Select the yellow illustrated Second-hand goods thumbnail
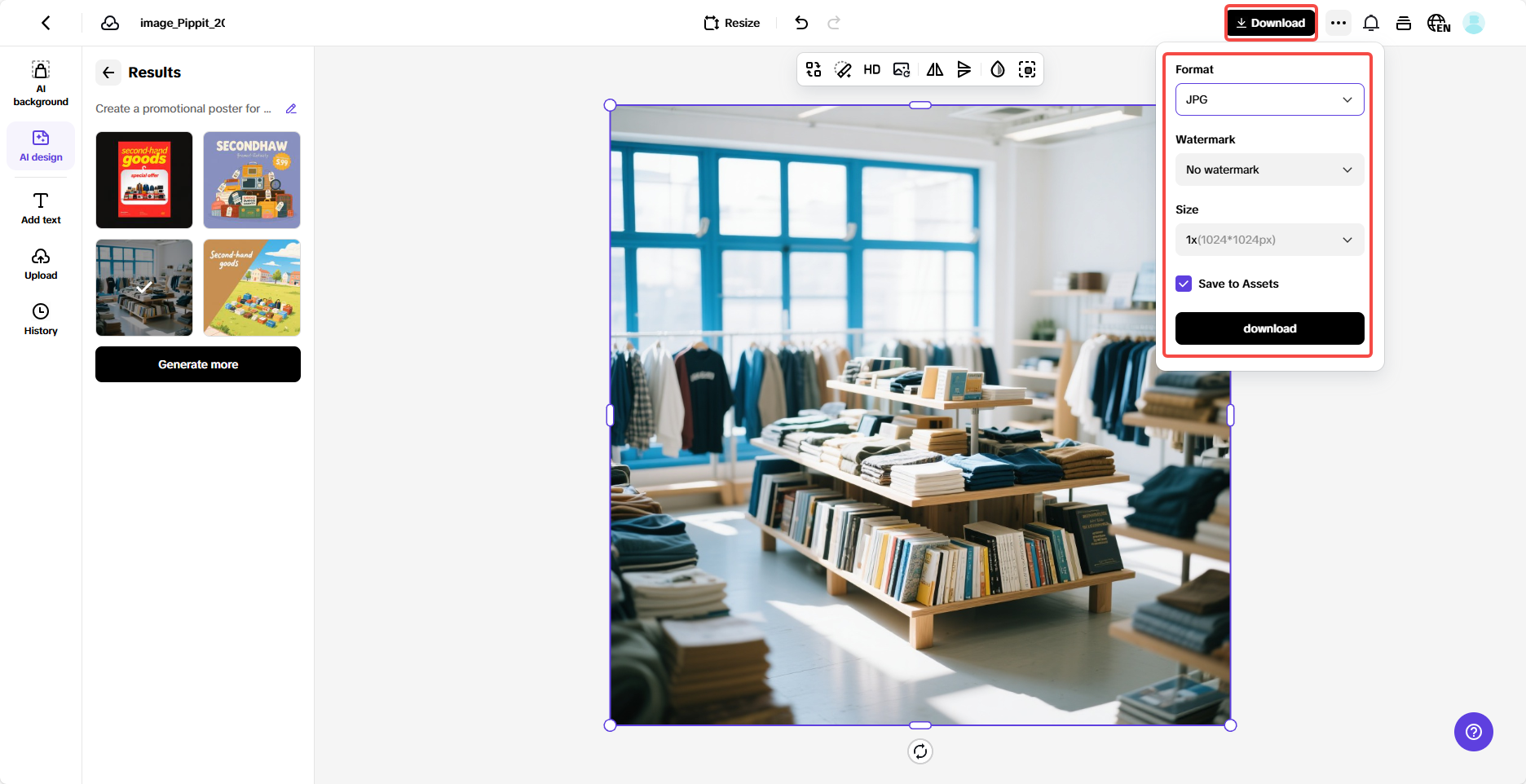This screenshot has height=784, width=1526. (x=252, y=288)
